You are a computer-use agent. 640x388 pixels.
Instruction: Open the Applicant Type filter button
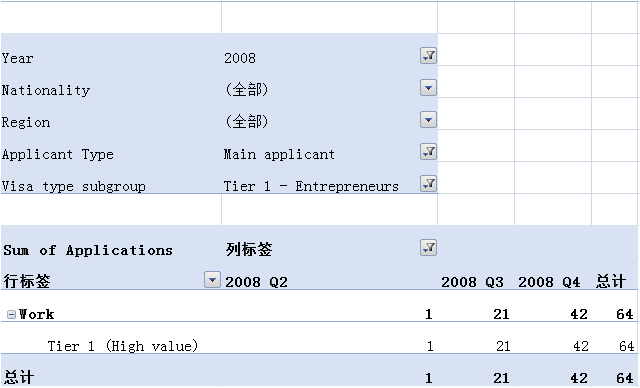click(x=428, y=152)
